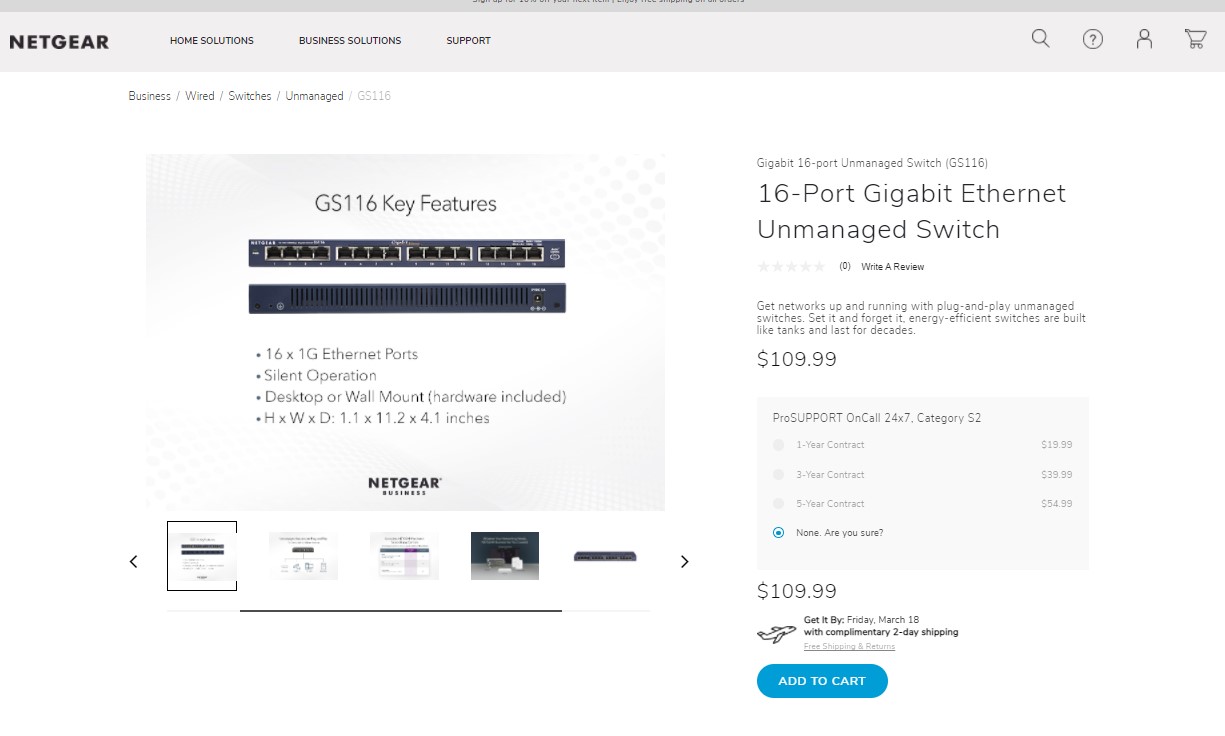Viewport: 1225px width, 736px height.
Task: Show previous thumbnails with left arrow
Action: pyautogui.click(x=134, y=562)
